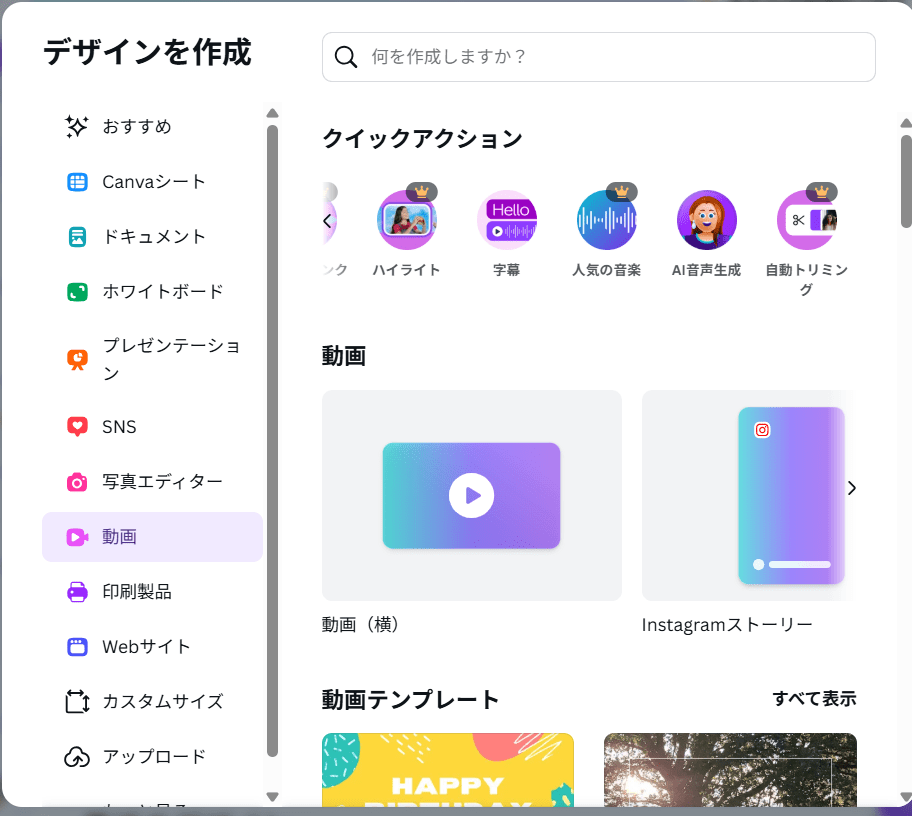Image resolution: width=912 pixels, height=816 pixels.
Task: Click the アップロード cloud icon
Action: tap(77, 757)
